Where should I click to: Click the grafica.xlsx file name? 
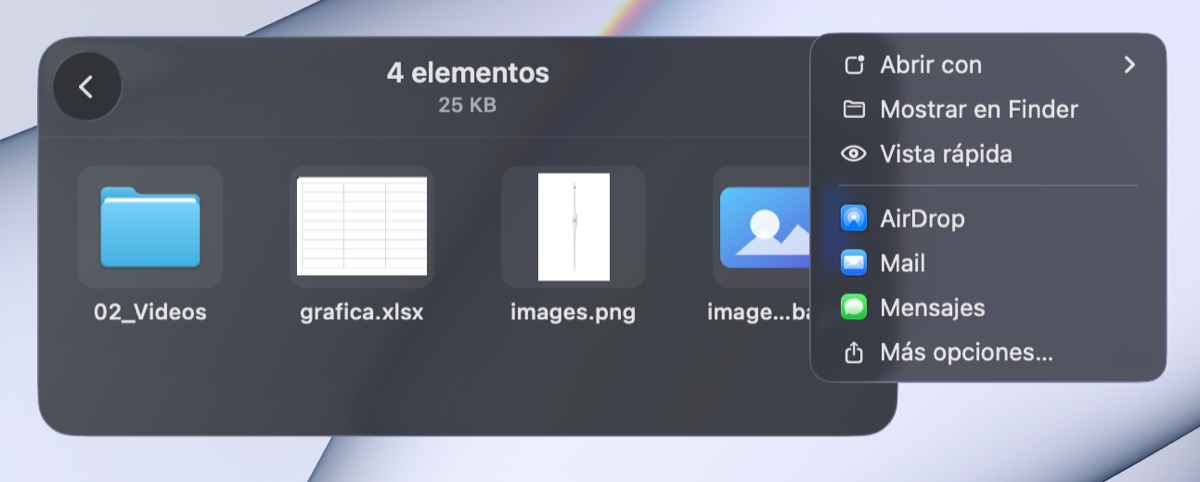(362, 312)
